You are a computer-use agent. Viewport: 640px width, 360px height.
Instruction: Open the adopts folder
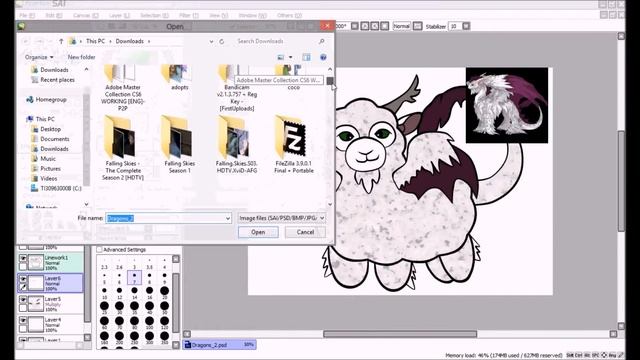click(180, 78)
